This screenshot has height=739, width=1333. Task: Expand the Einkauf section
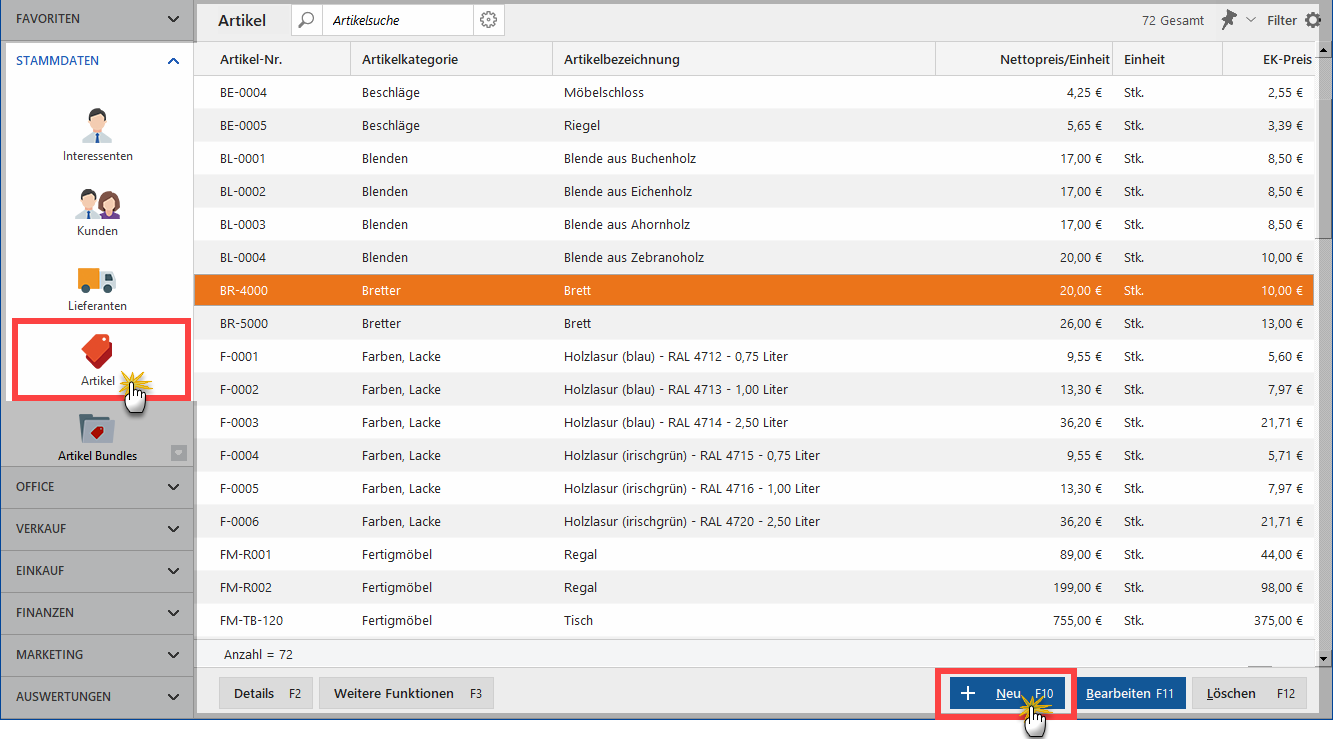(x=97, y=571)
